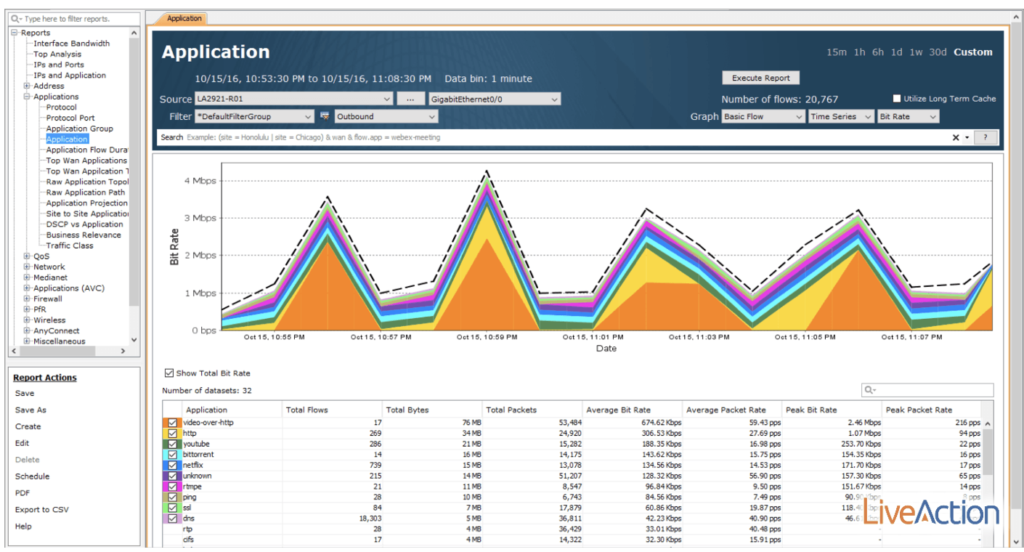The height and width of the screenshot is (552, 1024).
Task: Enable Utilize Long Term Cache checkbox
Action: [897, 99]
